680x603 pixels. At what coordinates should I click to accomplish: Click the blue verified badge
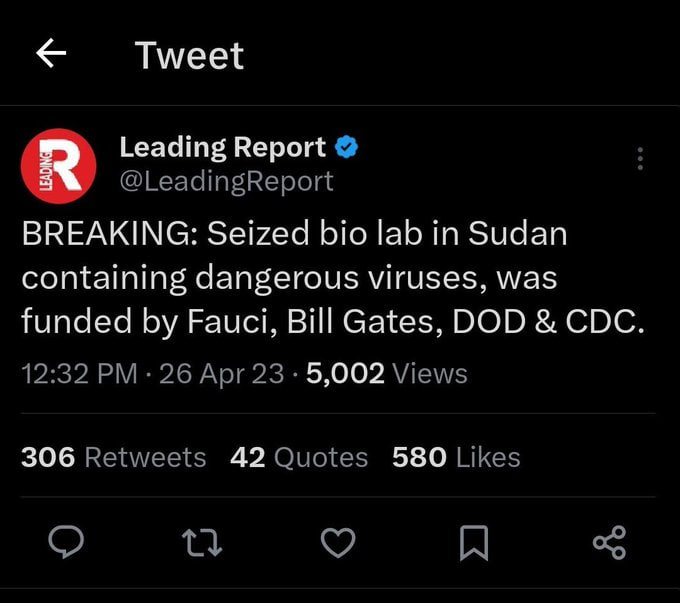coord(346,148)
